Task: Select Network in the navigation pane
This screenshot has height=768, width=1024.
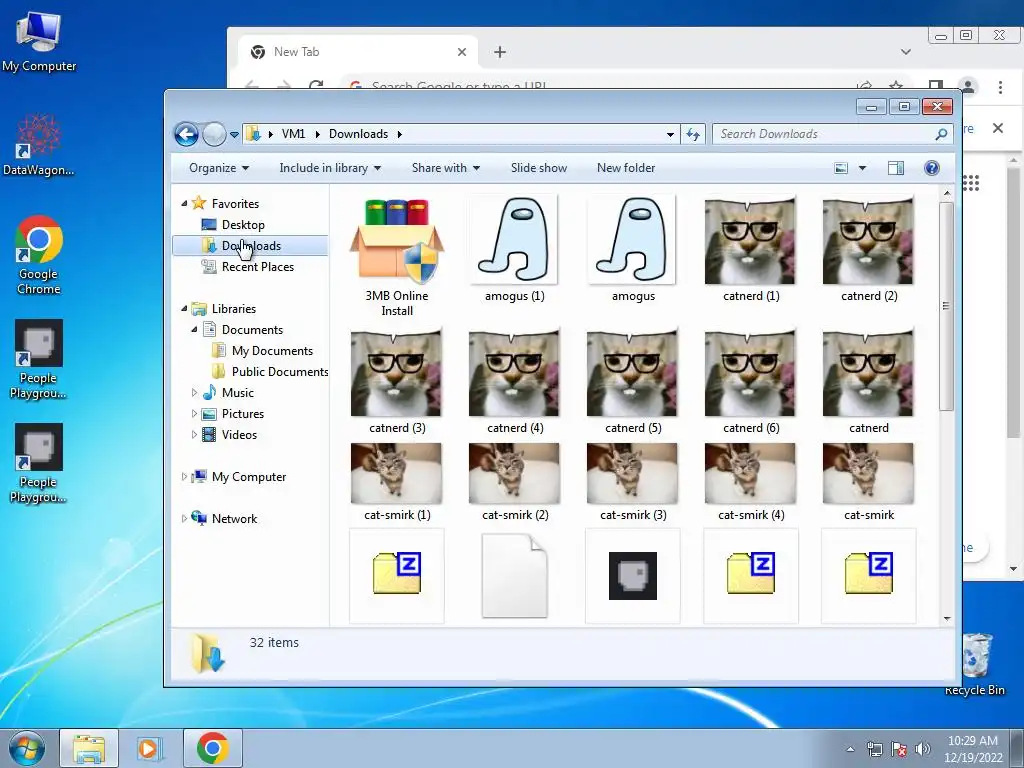Action: click(234, 519)
